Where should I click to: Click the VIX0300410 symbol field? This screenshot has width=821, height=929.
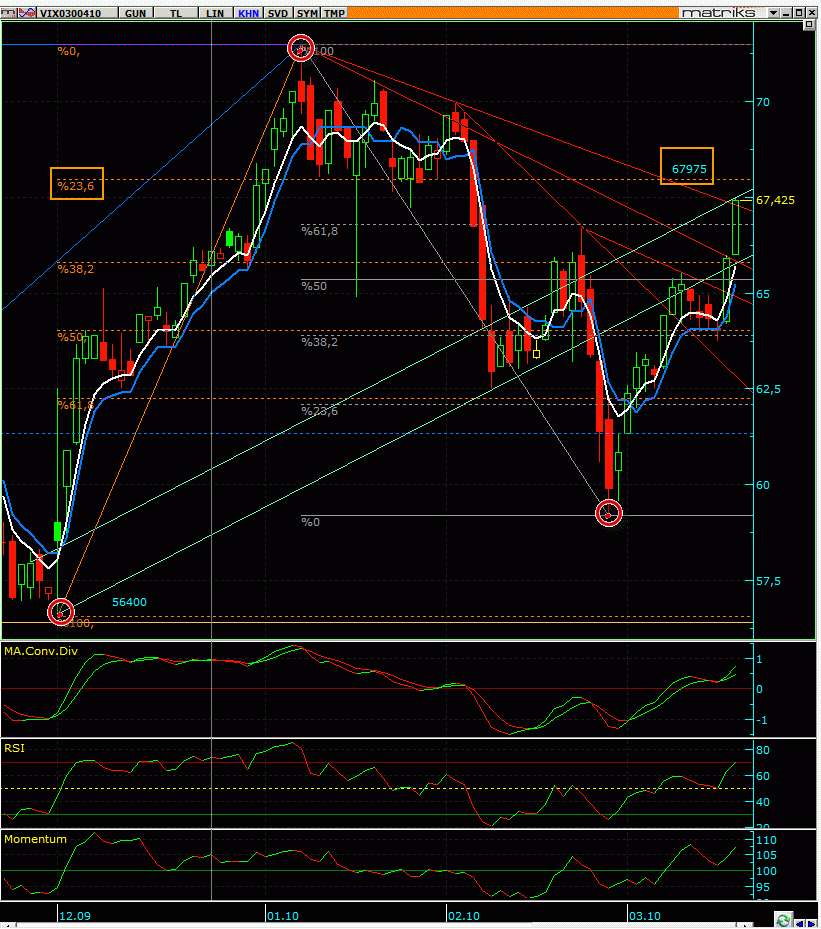point(77,13)
